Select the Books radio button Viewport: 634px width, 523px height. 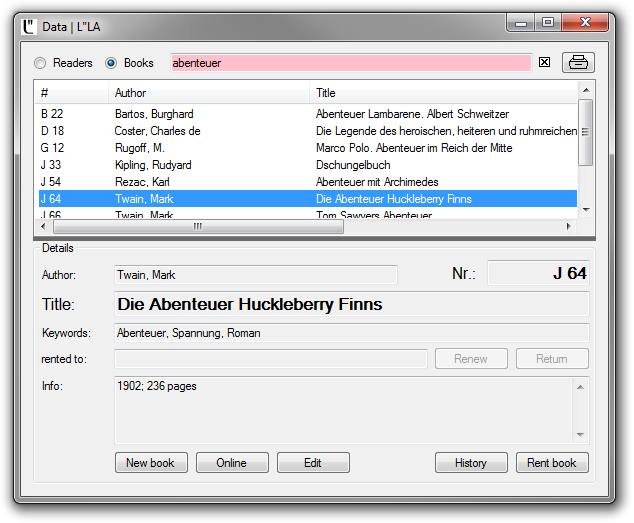click(x=111, y=63)
